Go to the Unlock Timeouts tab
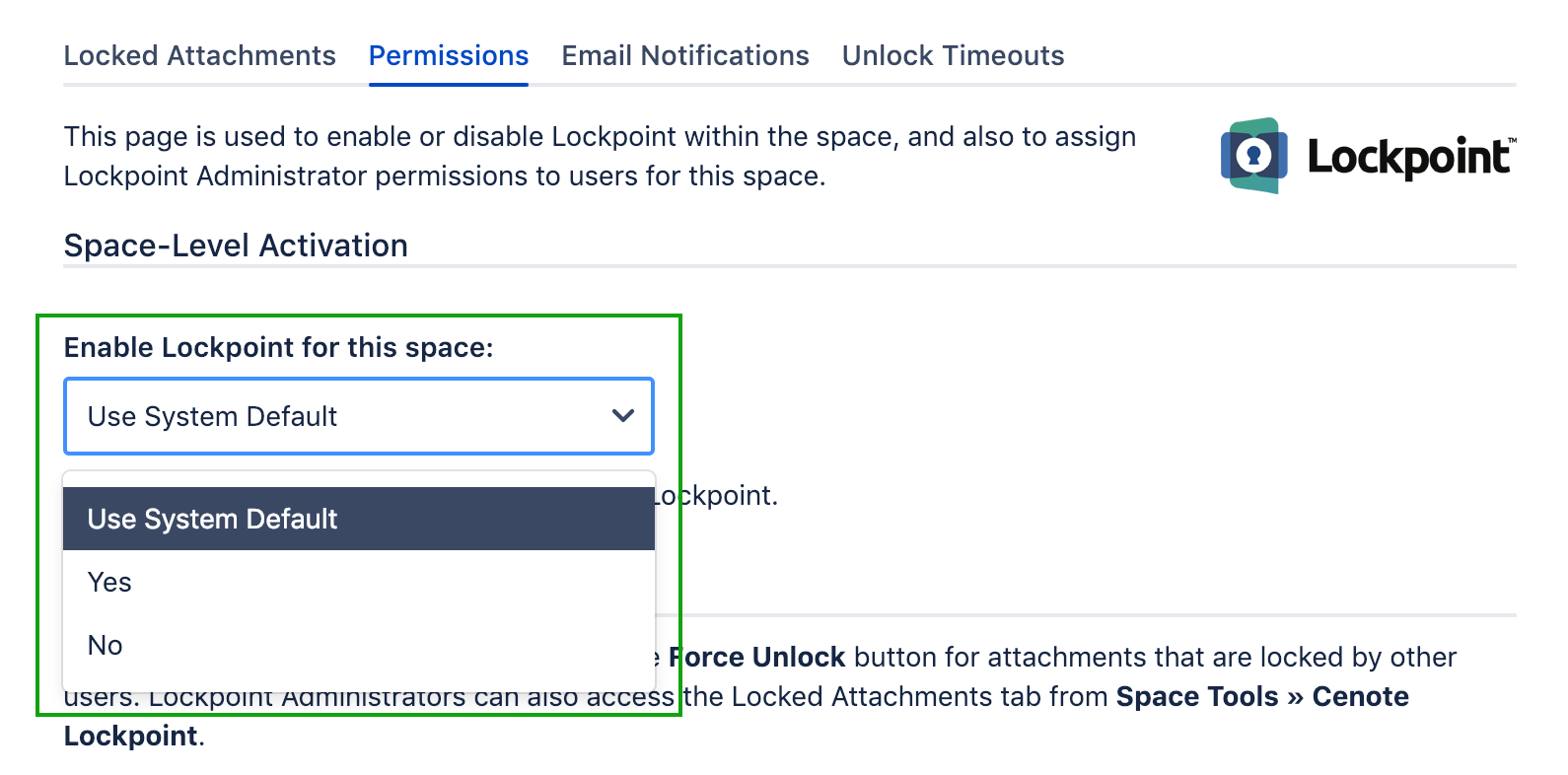The image size is (1568, 775). point(953,56)
